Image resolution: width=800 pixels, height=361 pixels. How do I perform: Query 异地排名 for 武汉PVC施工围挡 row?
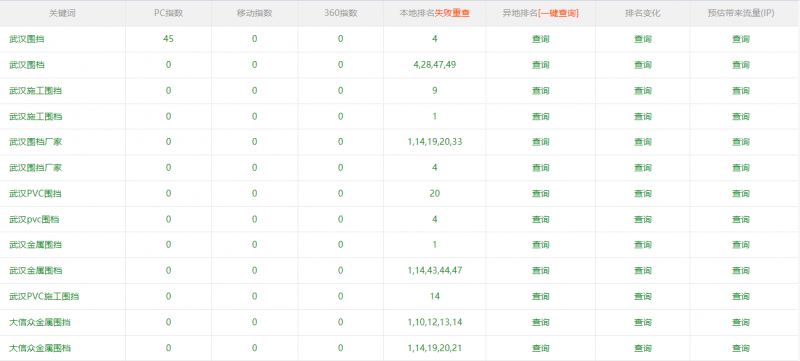click(540, 296)
